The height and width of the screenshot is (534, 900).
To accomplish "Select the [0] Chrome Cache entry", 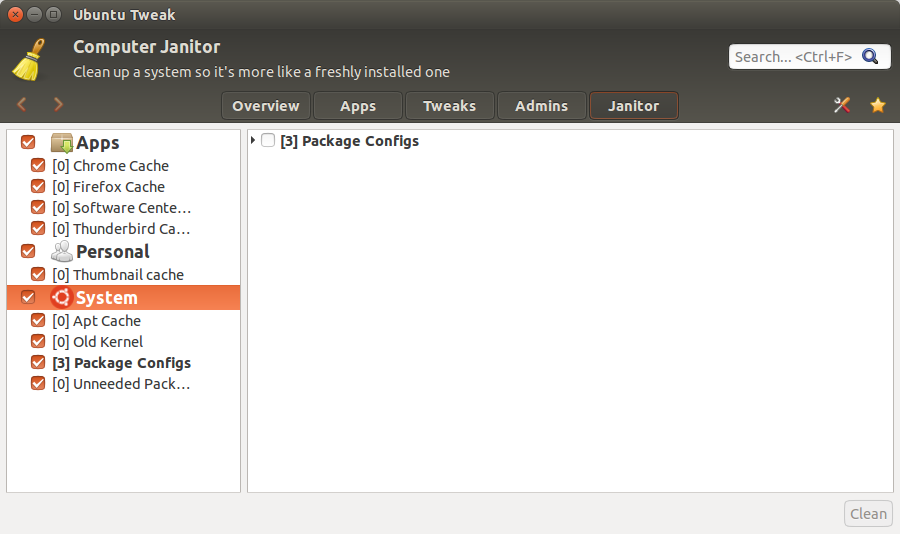I will [110, 166].
